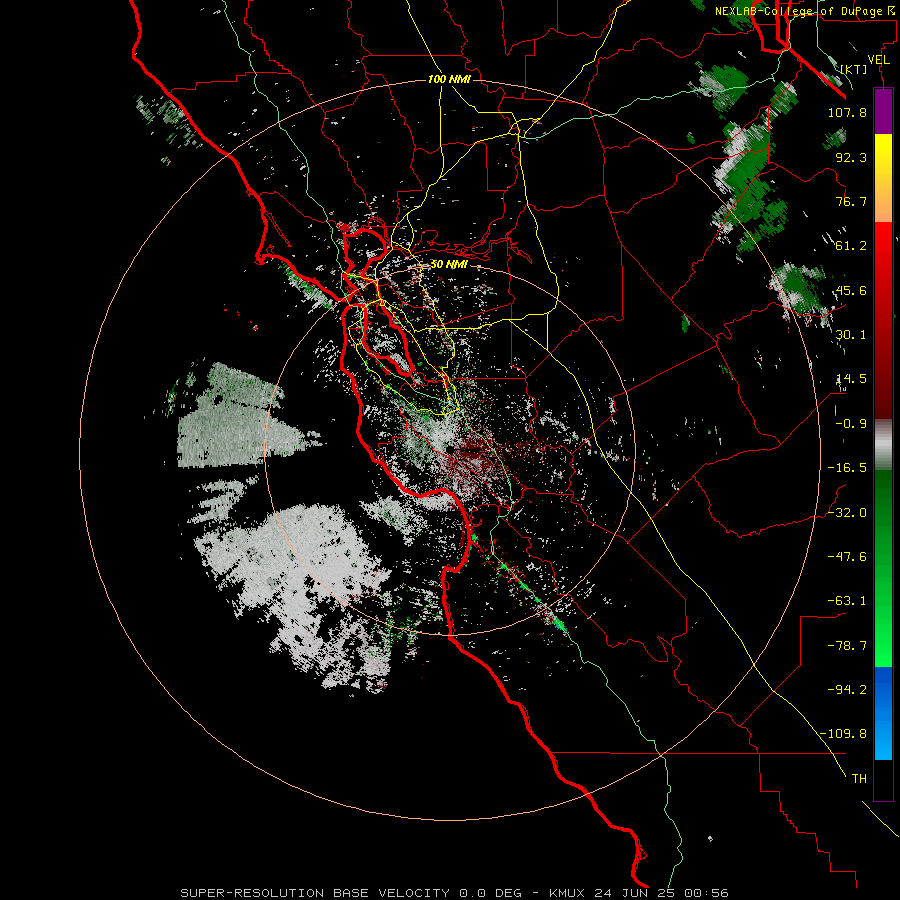The height and width of the screenshot is (900, 900).
Task: Click the -47.6 scale value
Action: [x=847, y=557]
